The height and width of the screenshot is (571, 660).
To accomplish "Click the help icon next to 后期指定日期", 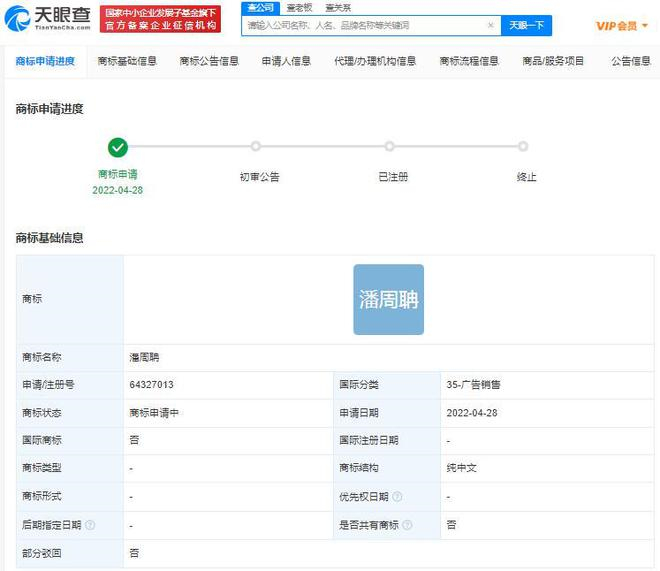I will 90,525.
